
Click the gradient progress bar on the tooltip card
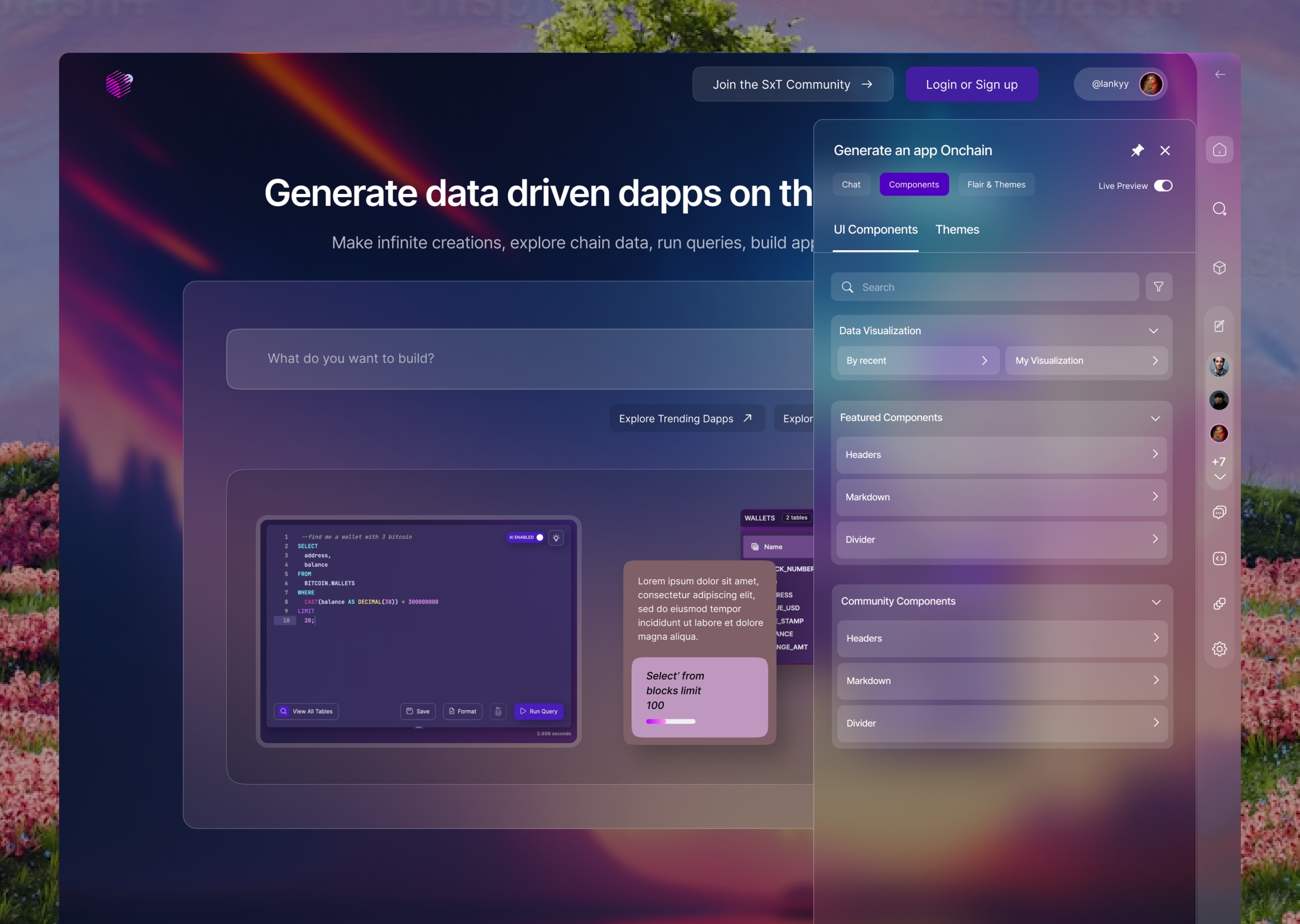(x=670, y=721)
